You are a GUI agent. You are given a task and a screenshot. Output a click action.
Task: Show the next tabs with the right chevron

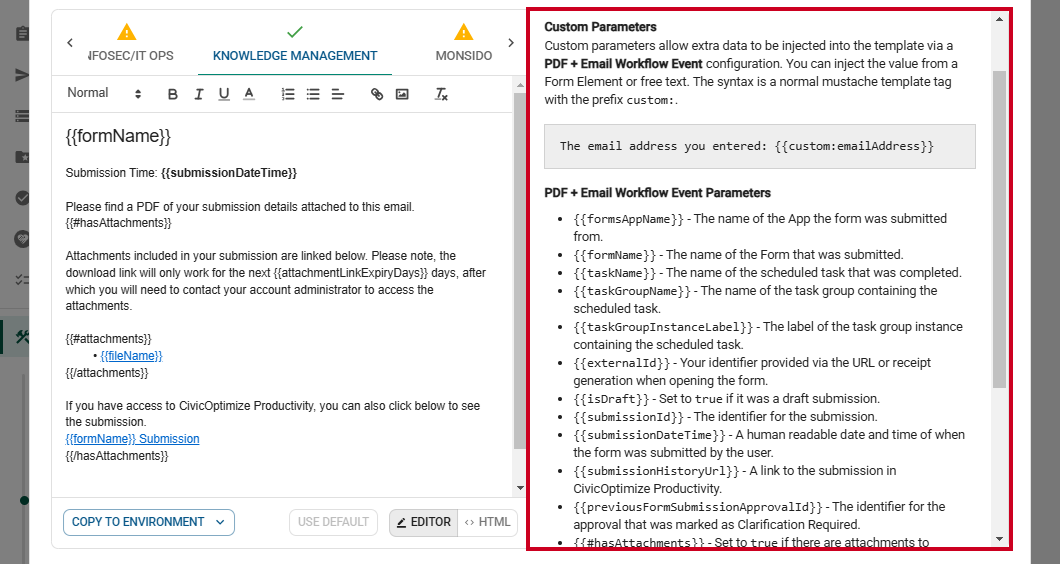click(511, 43)
